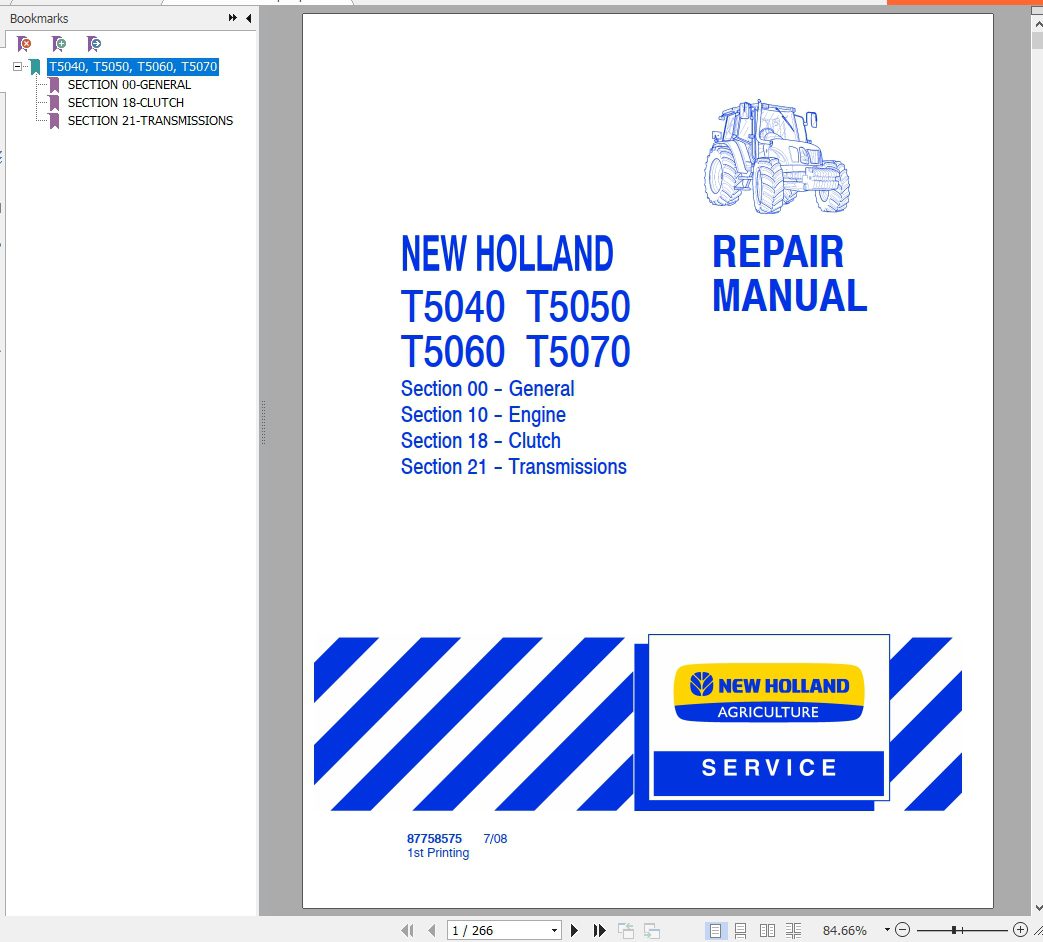Click the panel splitter grip handle

pos(263,422)
